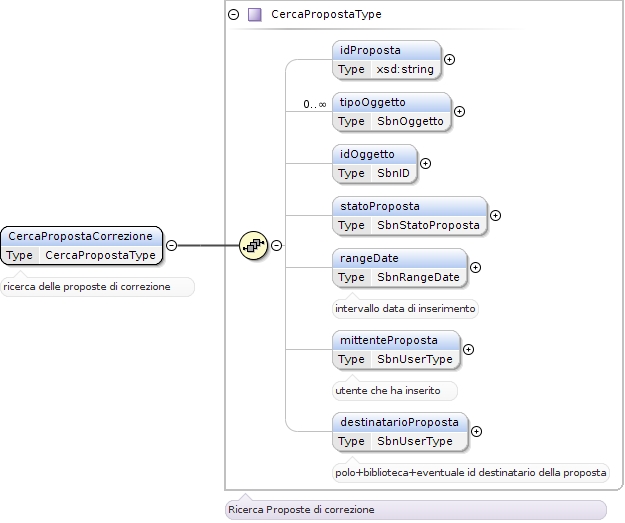The width and height of the screenshot is (625, 523).
Task: Click the 'polo+biblioteca+eventuale id destinatario' annotation
Action: click(x=470, y=473)
